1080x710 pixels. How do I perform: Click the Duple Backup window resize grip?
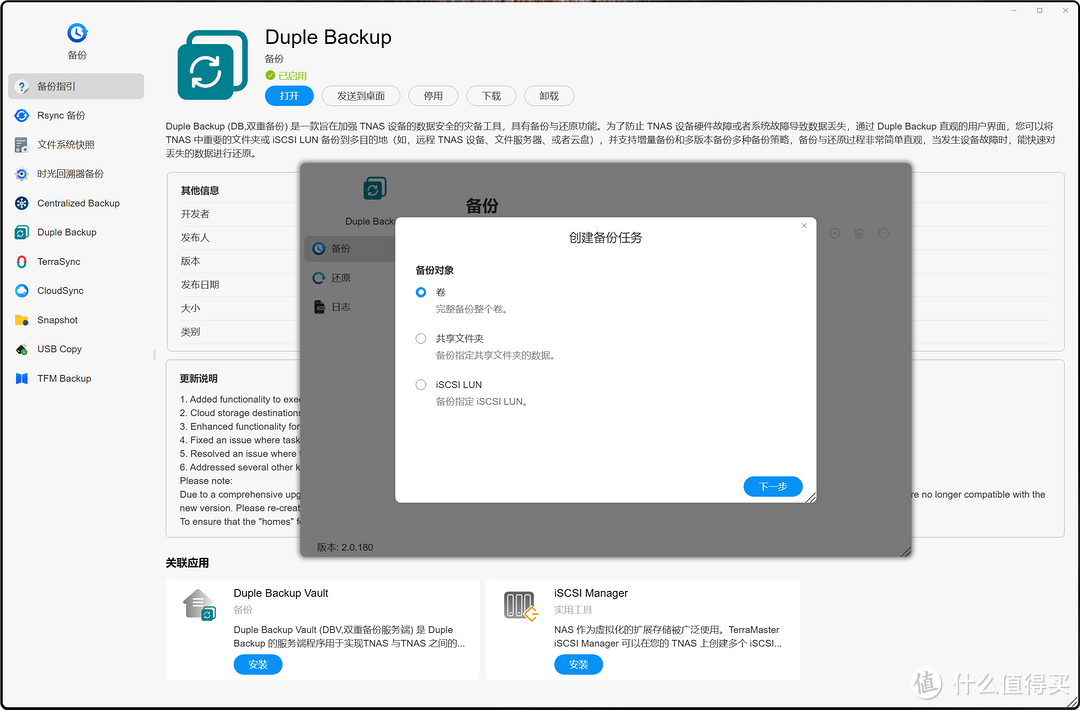(x=905, y=551)
